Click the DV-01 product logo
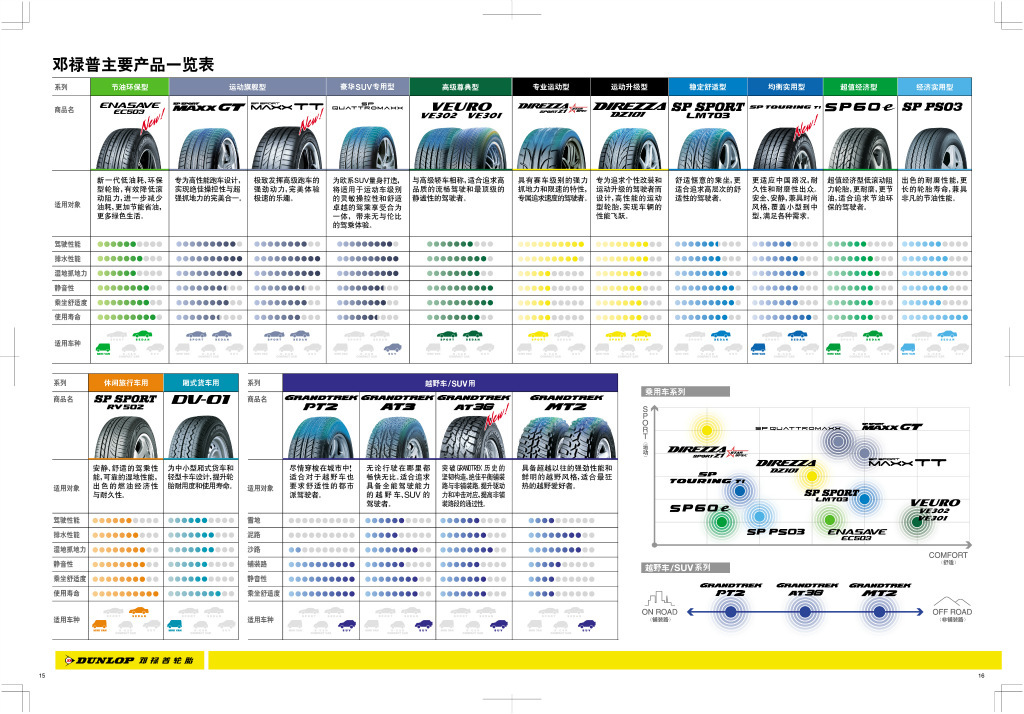Viewport: 1024px width, 714px height. pyautogui.click(x=199, y=401)
